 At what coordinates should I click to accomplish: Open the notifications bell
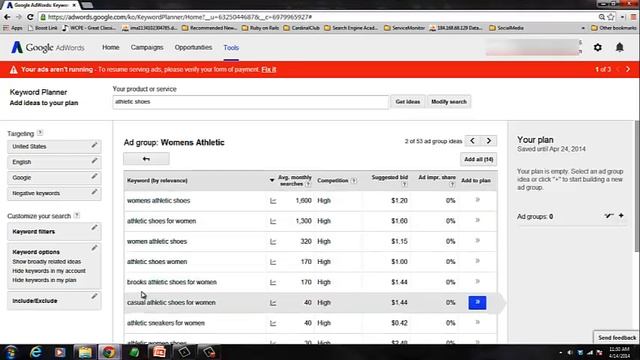click(x=620, y=47)
